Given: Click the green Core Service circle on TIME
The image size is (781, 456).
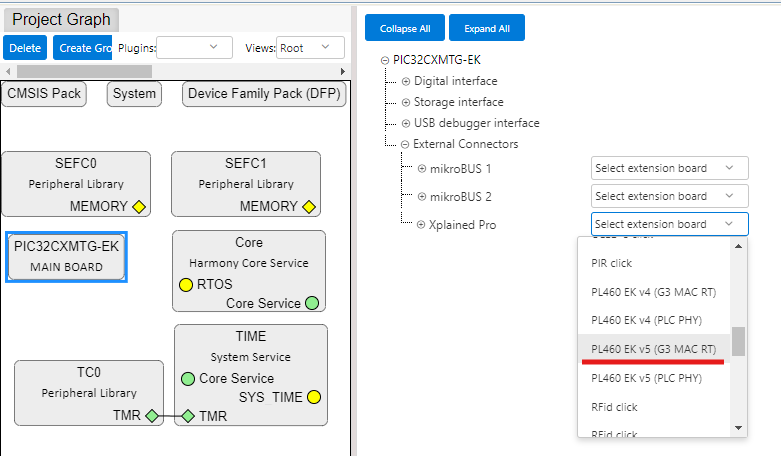Looking at the screenshot, I should click(188, 379).
